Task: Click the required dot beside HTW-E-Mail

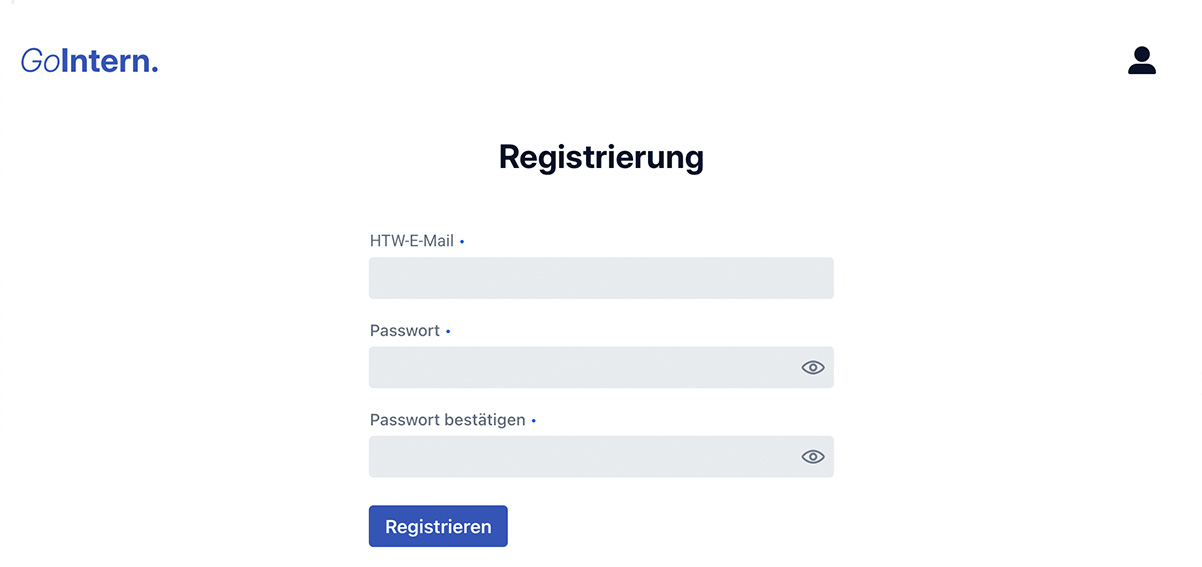Action: [x=462, y=242]
